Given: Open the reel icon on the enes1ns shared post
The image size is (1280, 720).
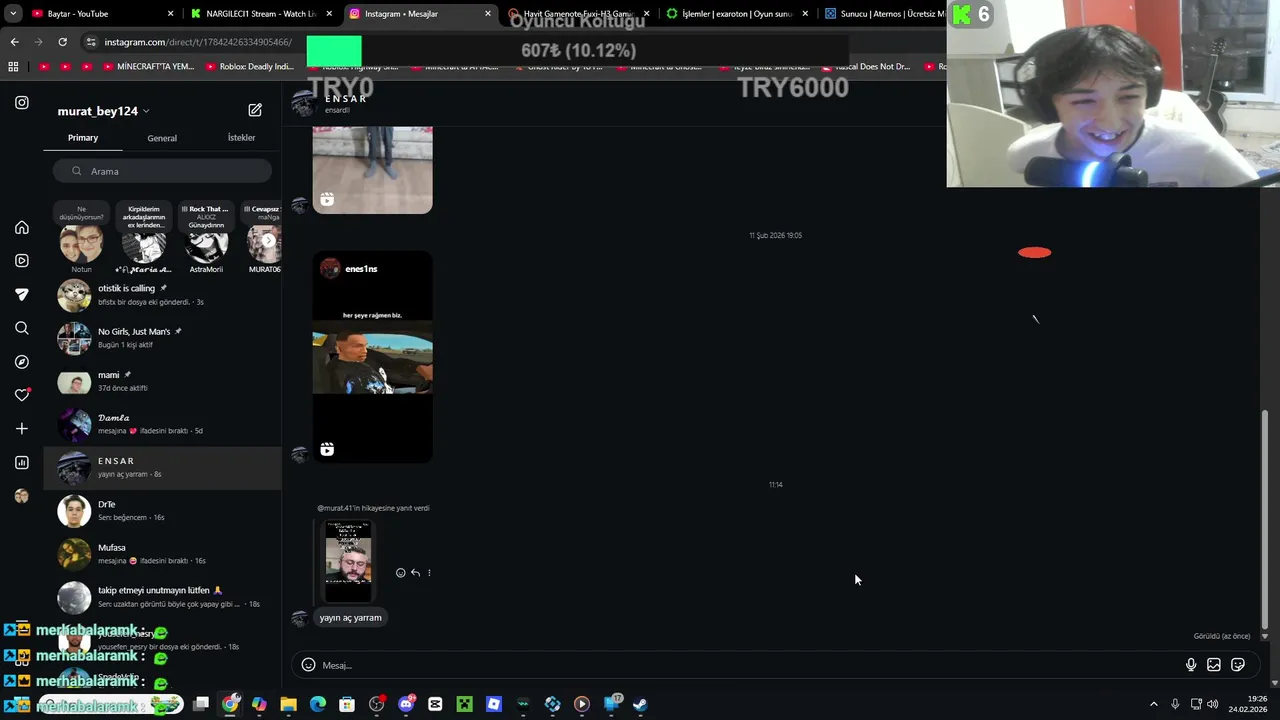Looking at the screenshot, I should 327,450.
